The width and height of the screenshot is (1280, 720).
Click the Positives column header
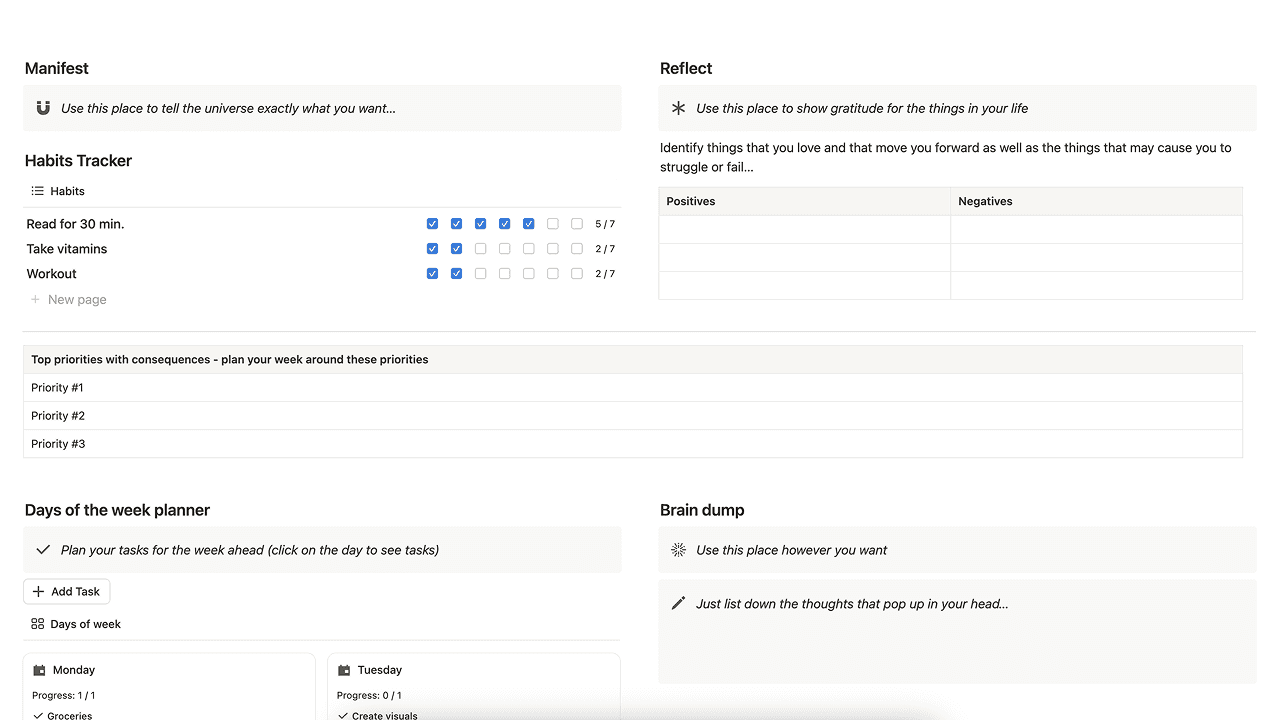click(805, 201)
